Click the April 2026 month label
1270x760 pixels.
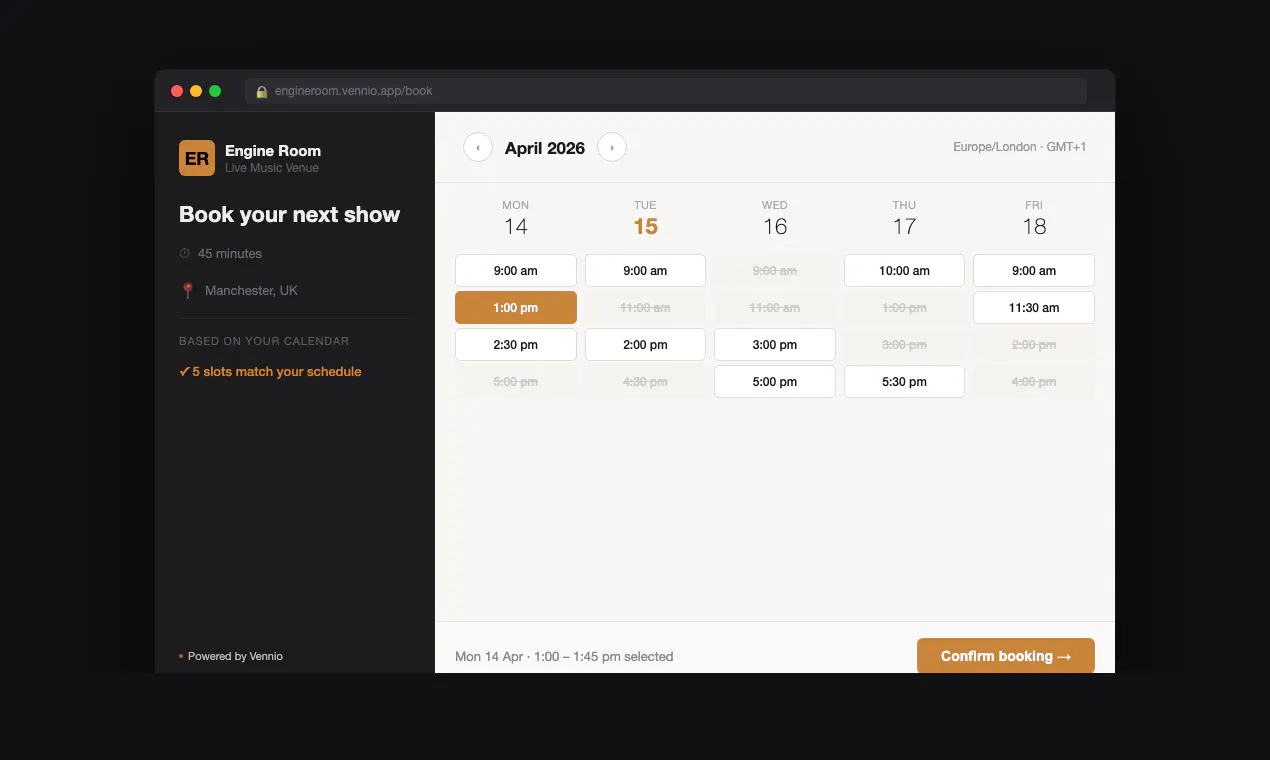(x=545, y=148)
